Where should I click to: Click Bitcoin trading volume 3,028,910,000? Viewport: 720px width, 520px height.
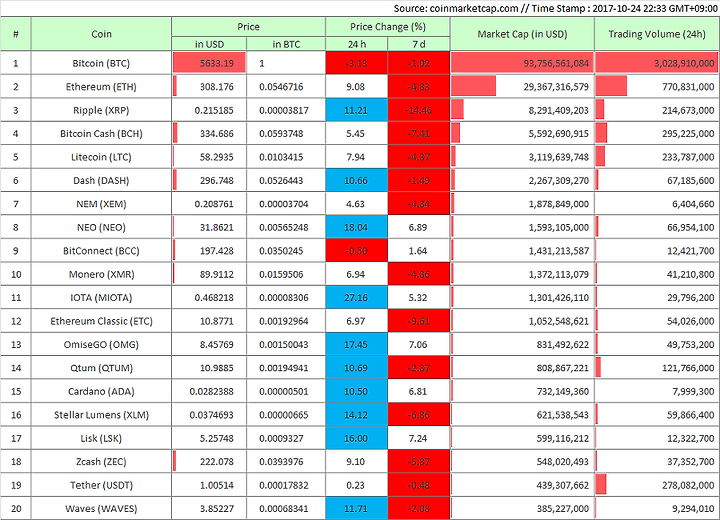pos(657,63)
